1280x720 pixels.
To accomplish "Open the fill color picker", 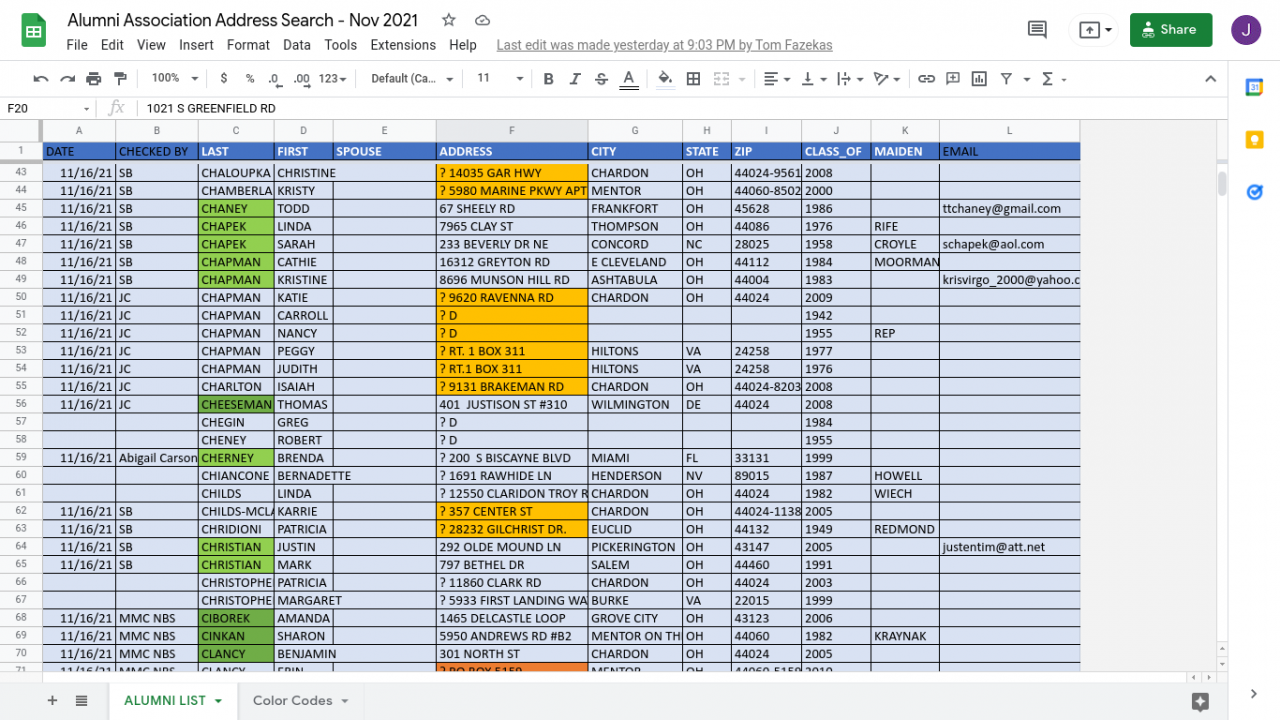I will (665, 79).
